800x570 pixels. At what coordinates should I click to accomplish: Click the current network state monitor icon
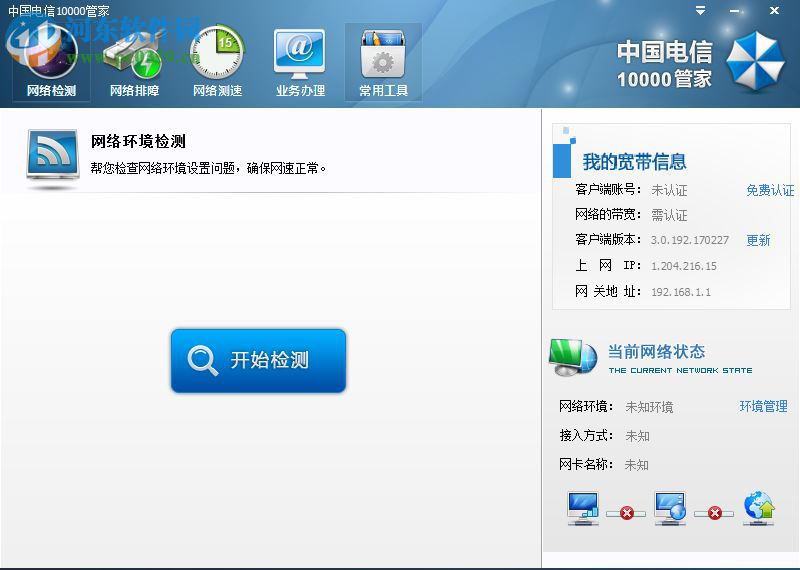coord(573,357)
